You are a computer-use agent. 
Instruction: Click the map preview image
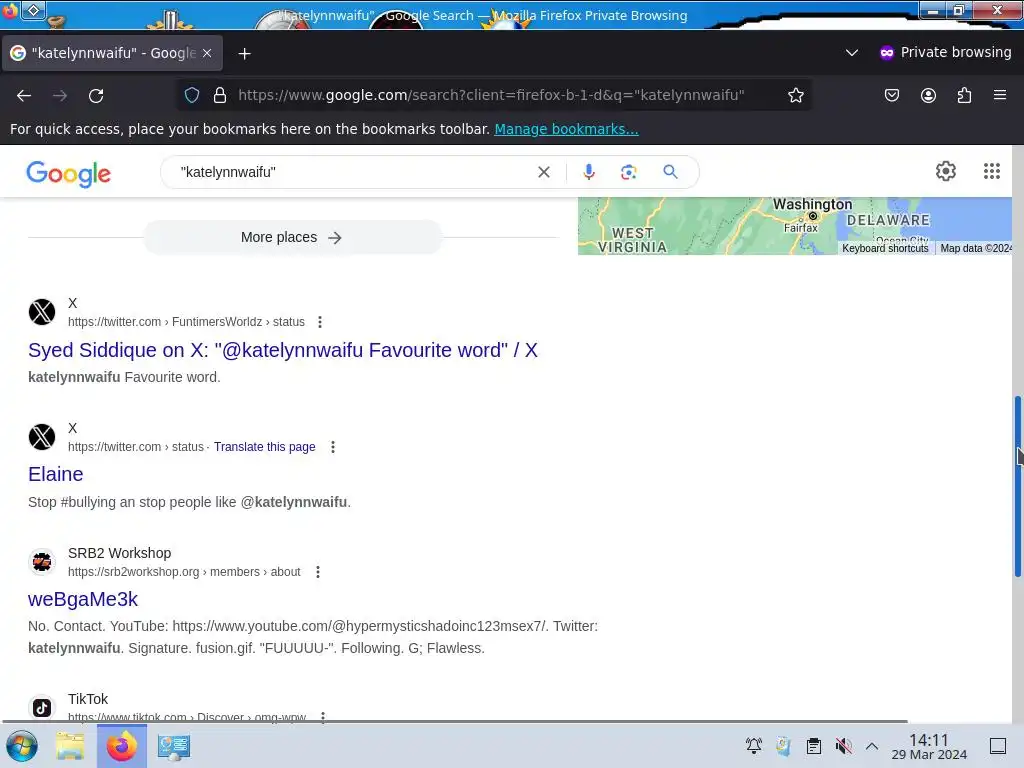pyautogui.click(x=795, y=226)
